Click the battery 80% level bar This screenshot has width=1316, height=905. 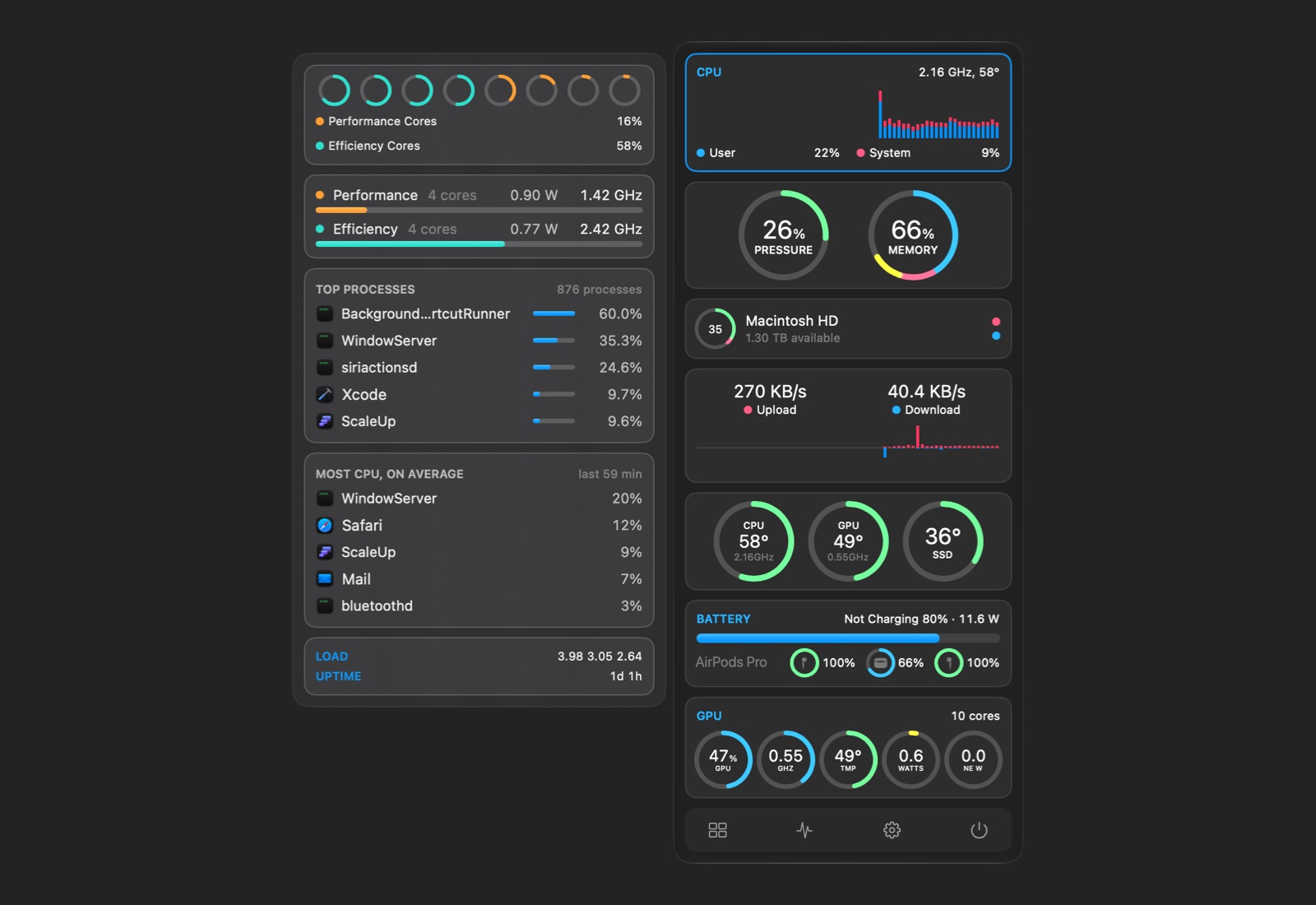coord(848,638)
